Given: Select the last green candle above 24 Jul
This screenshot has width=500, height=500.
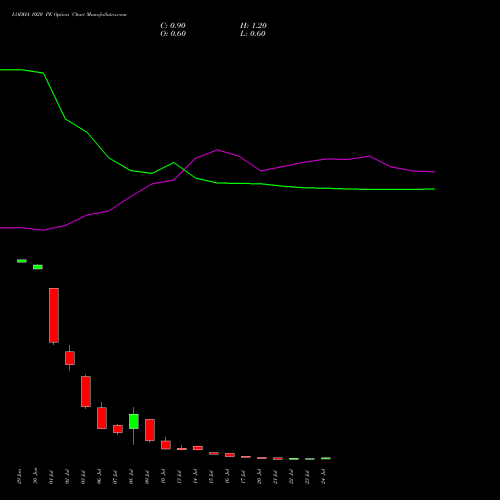Looking at the screenshot, I should coord(326,458).
